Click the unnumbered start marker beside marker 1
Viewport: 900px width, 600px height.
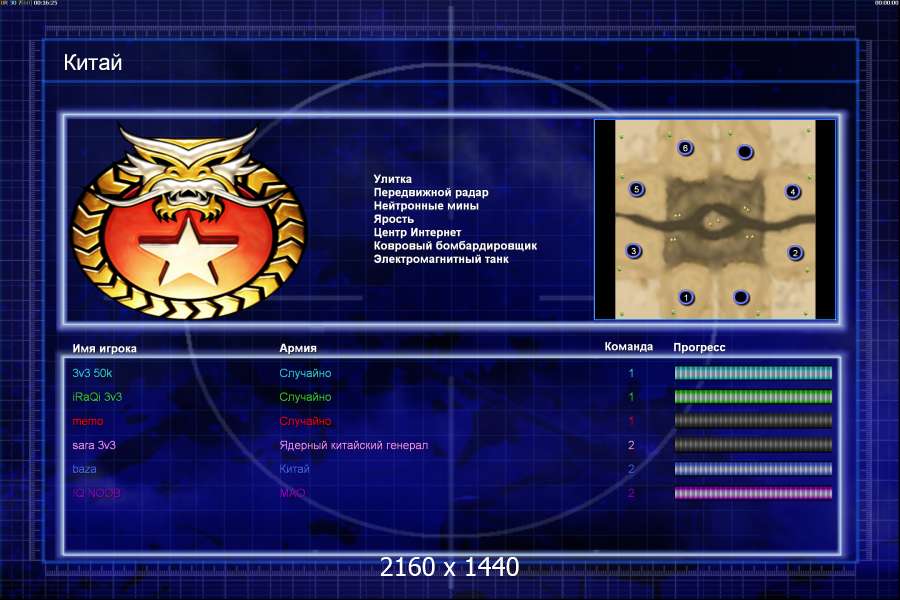pyautogui.click(x=741, y=297)
